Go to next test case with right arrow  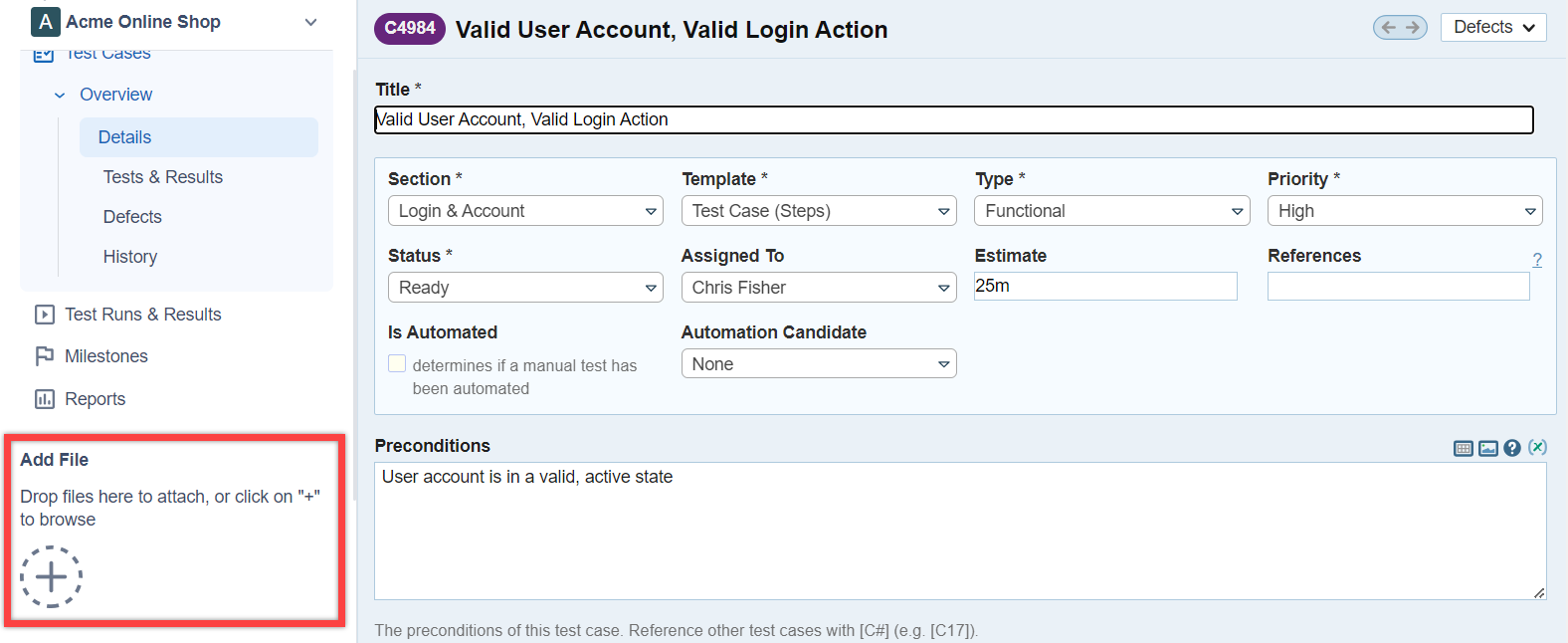pos(1412,28)
